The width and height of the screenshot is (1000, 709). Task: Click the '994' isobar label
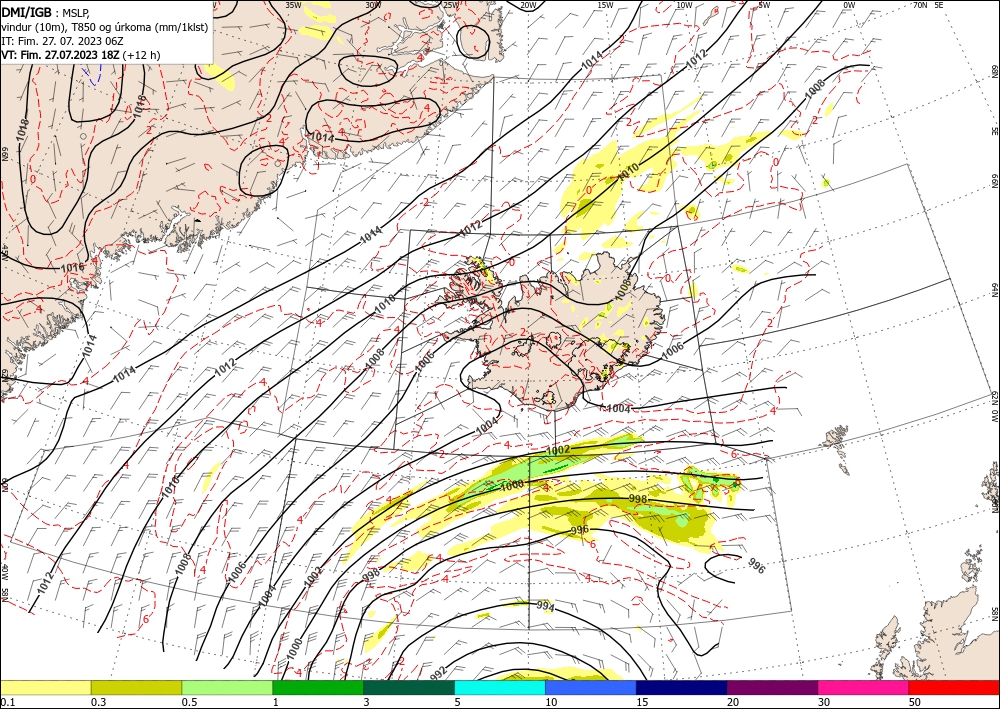(x=545, y=606)
